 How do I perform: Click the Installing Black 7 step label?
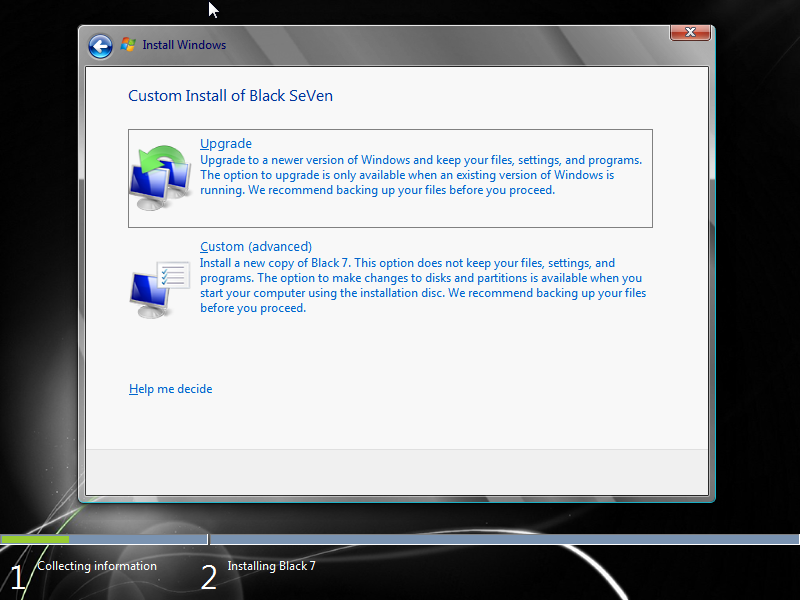coord(271,566)
